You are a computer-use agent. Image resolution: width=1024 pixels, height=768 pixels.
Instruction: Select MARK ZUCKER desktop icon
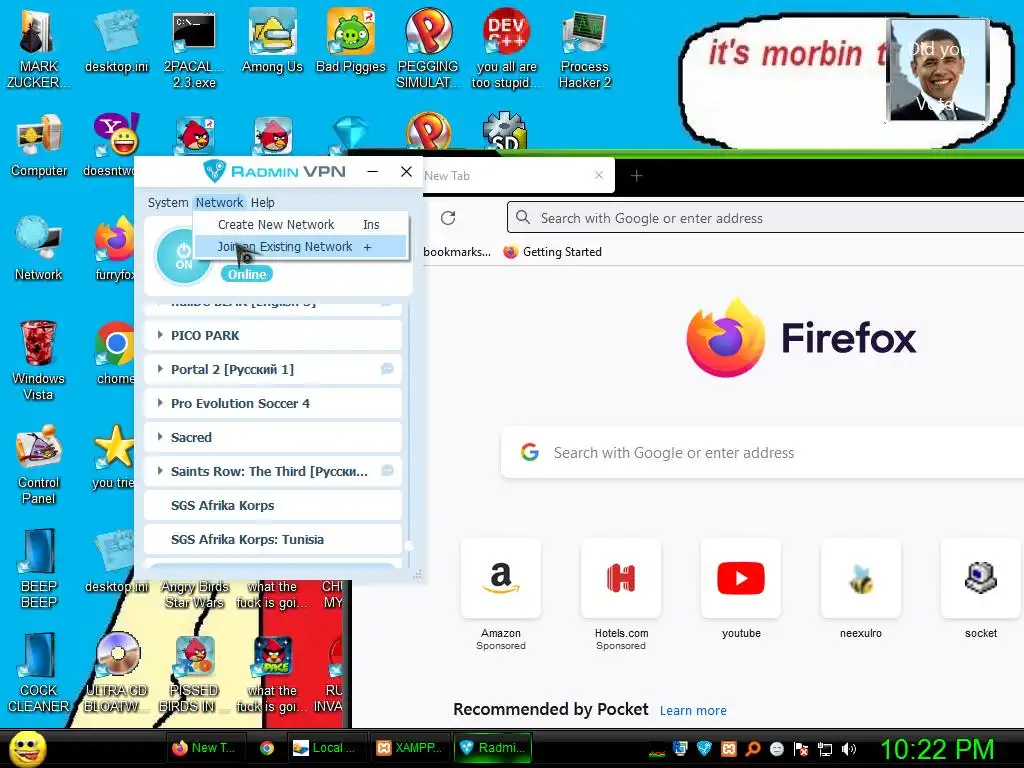pos(38,48)
